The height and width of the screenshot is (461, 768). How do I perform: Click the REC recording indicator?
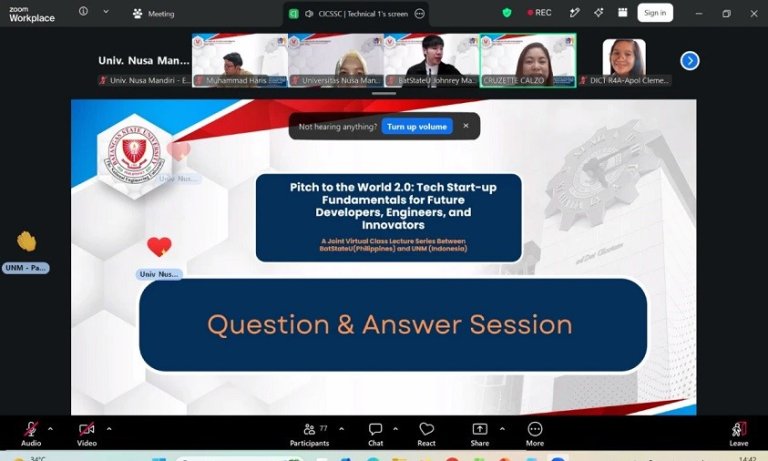pos(539,13)
